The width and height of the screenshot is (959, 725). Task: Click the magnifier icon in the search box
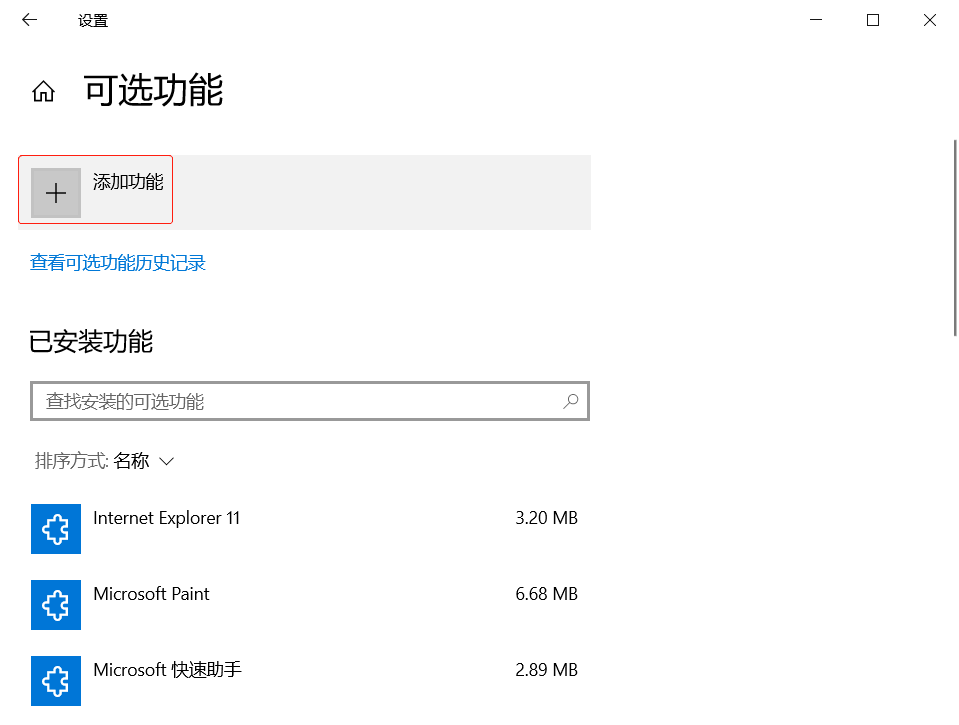tap(570, 401)
